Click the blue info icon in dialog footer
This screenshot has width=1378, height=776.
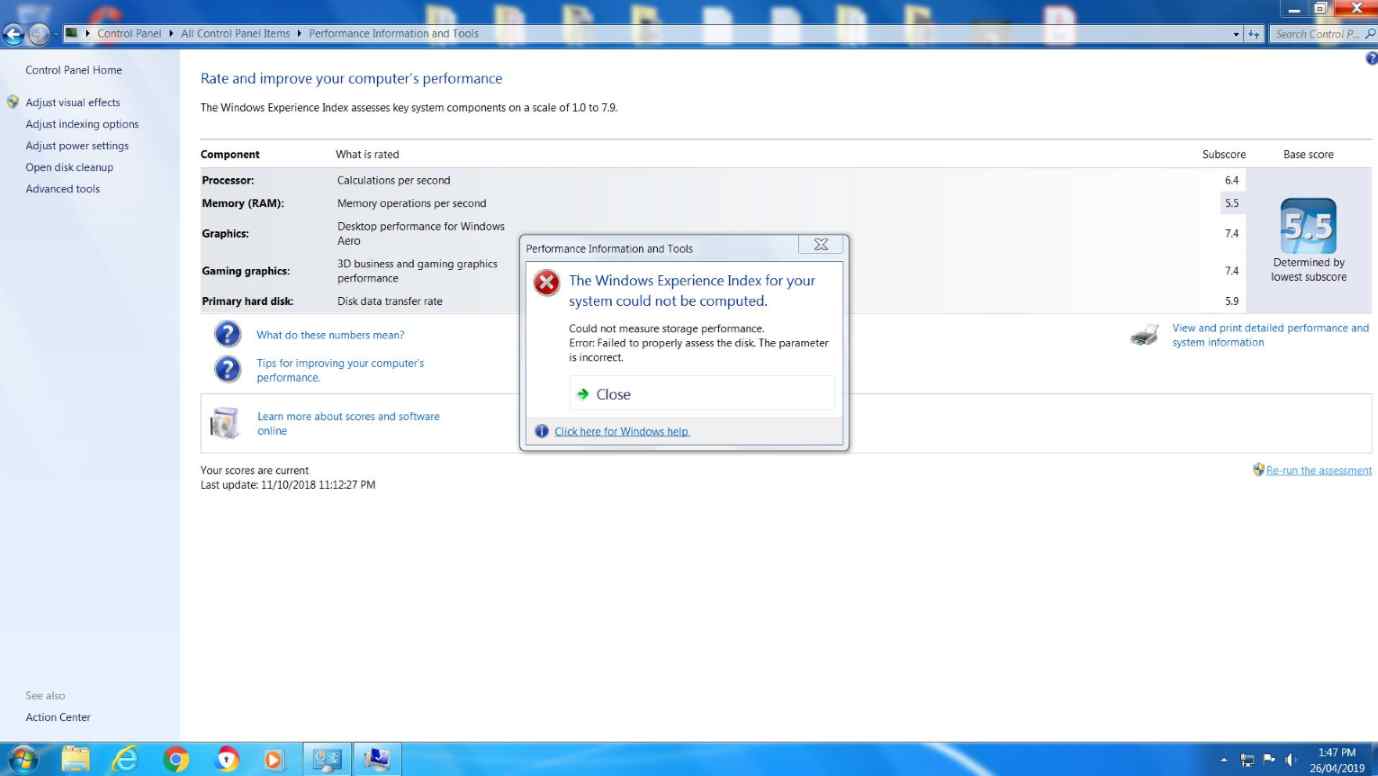coord(542,431)
